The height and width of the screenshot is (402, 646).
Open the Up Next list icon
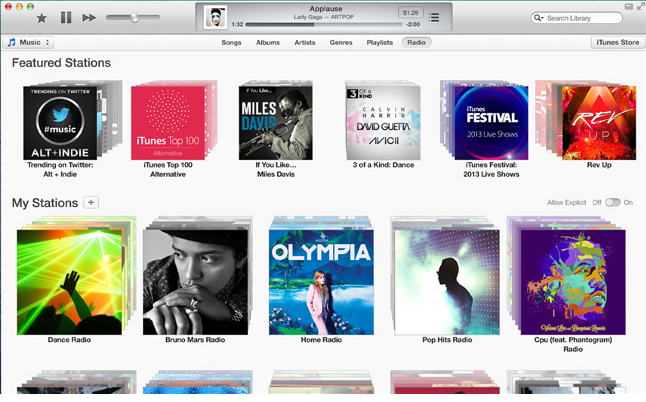(x=434, y=18)
